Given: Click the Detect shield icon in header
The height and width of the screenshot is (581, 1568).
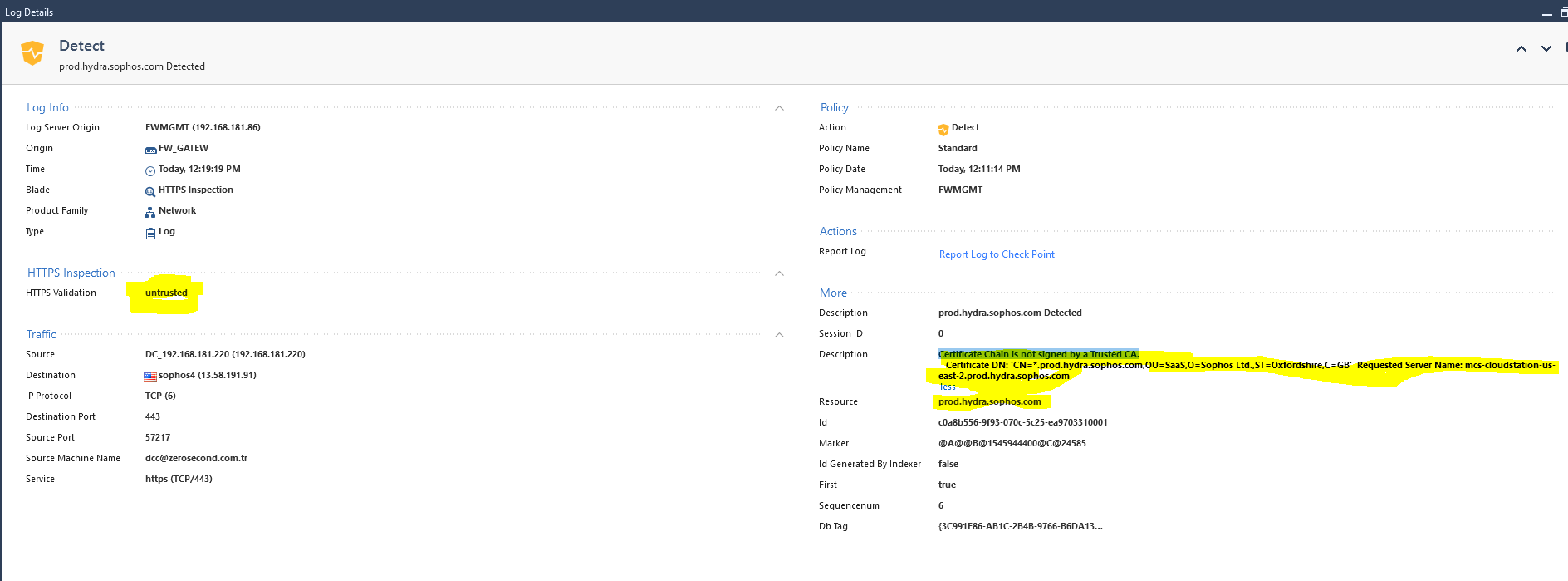Looking at the screenshot, I should (x=32, y=53).
